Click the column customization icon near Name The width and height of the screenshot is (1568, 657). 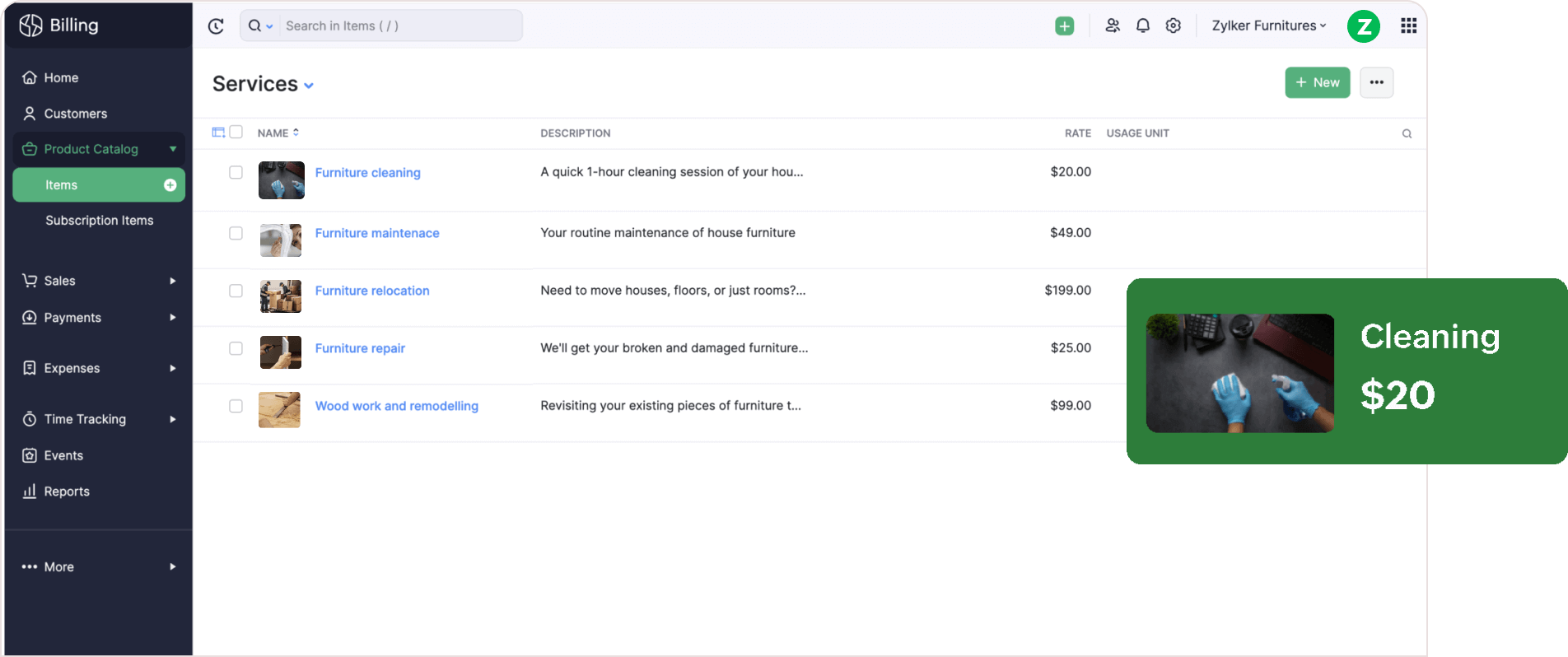218,133
